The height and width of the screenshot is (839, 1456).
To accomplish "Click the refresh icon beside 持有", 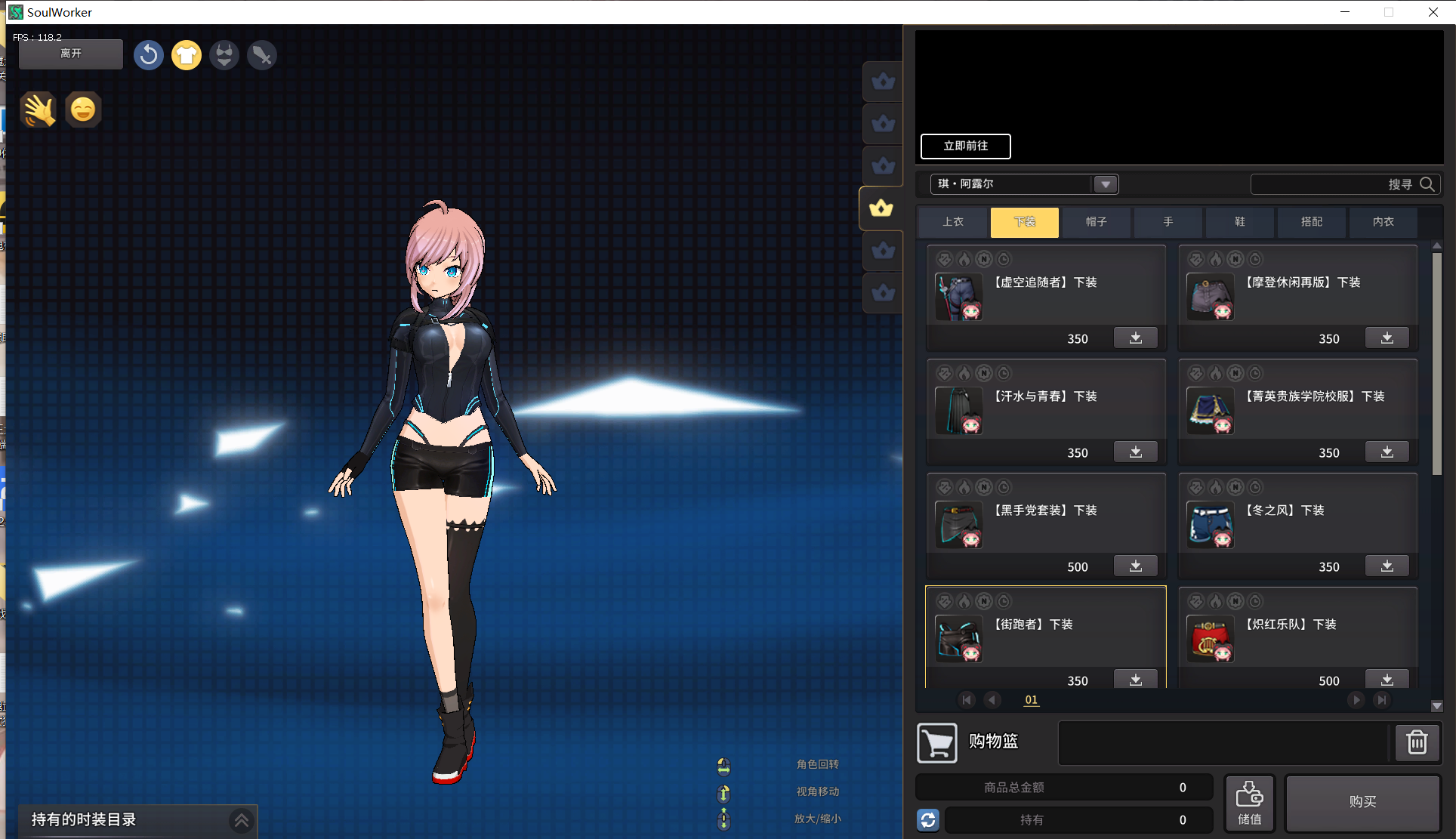I will [x=928, y=819].
